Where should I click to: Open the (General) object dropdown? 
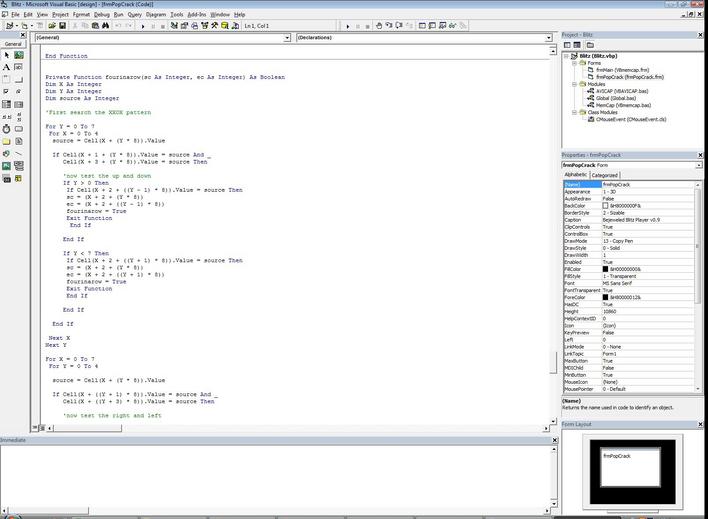coord(287,38)
